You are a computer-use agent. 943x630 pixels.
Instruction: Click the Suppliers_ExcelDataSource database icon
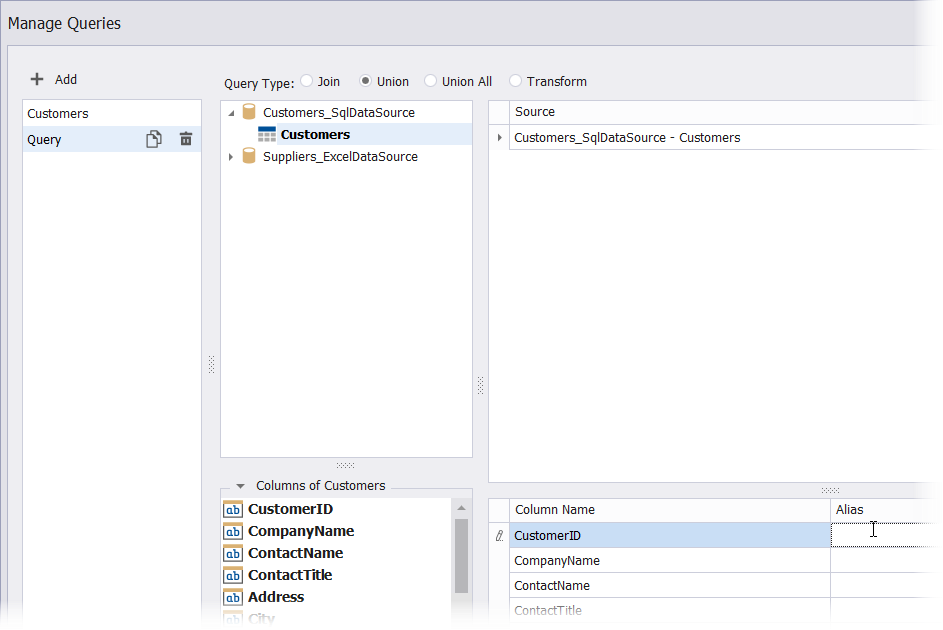click(249, 157)
